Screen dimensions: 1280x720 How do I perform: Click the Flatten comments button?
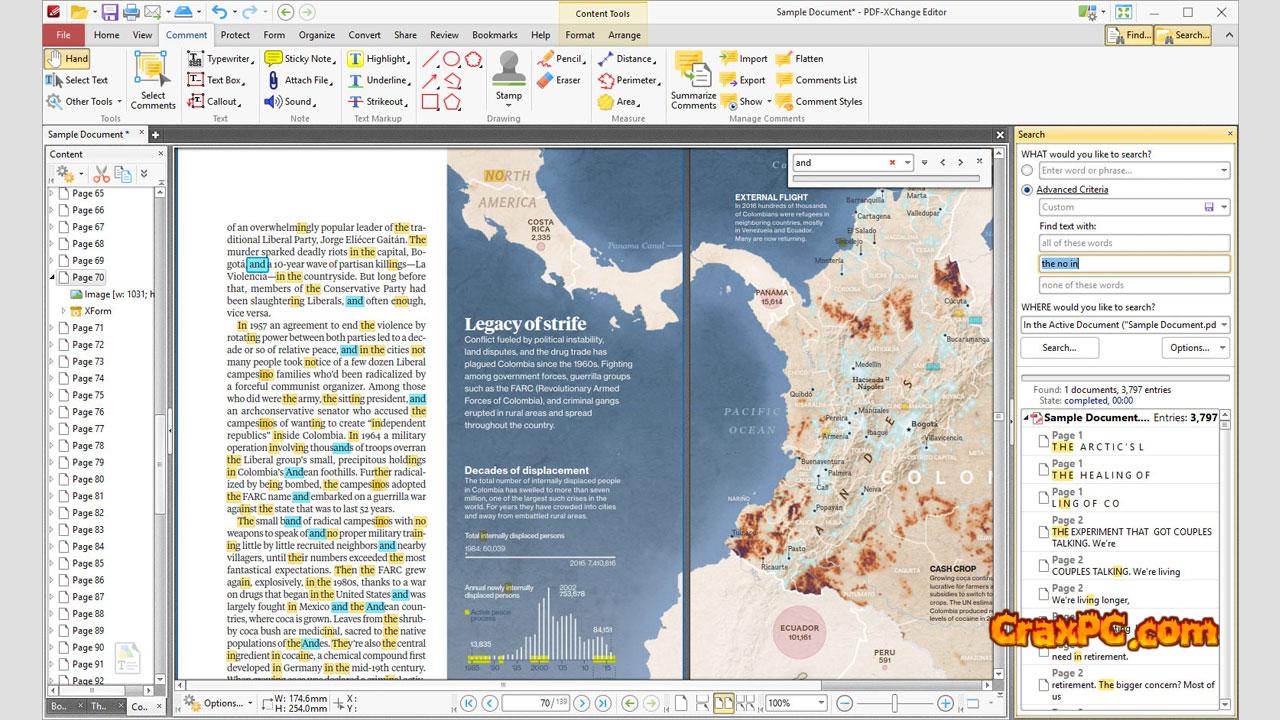pos(799,59)
